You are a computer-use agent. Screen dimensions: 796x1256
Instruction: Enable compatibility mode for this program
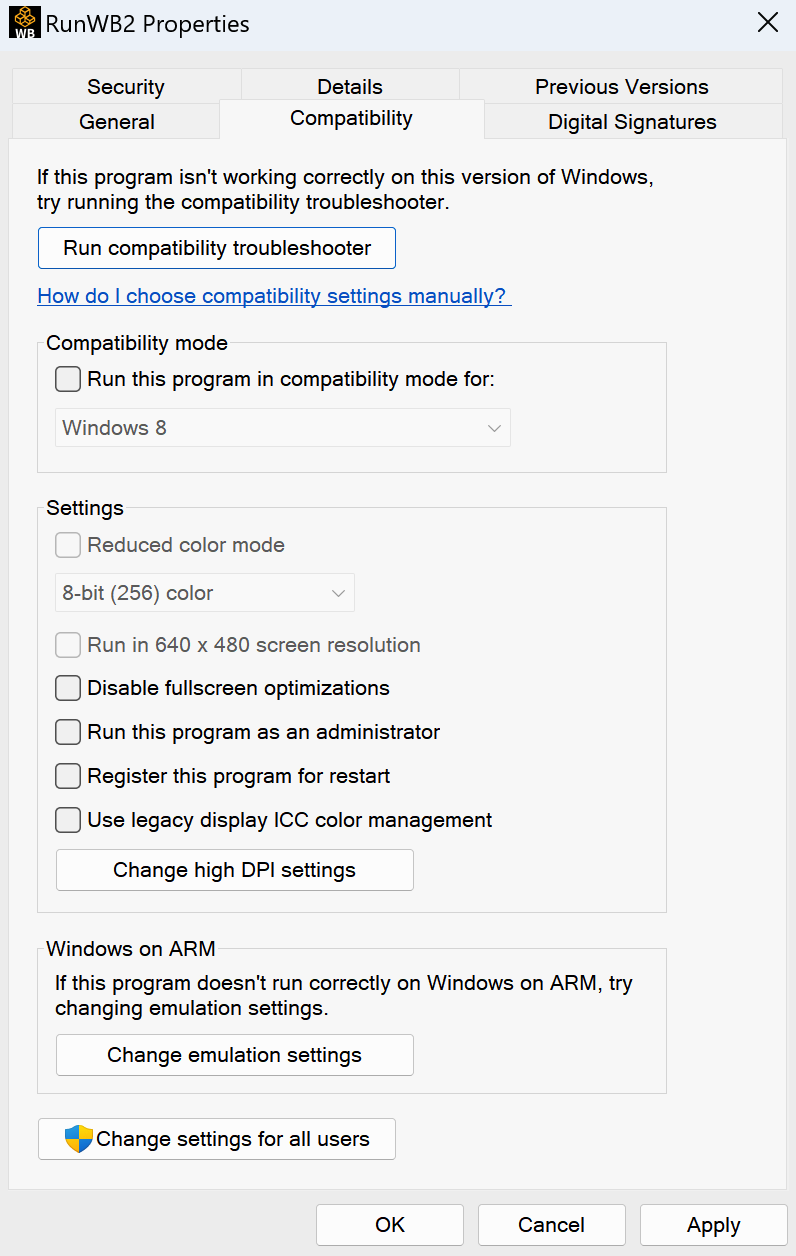pos(67,379)
